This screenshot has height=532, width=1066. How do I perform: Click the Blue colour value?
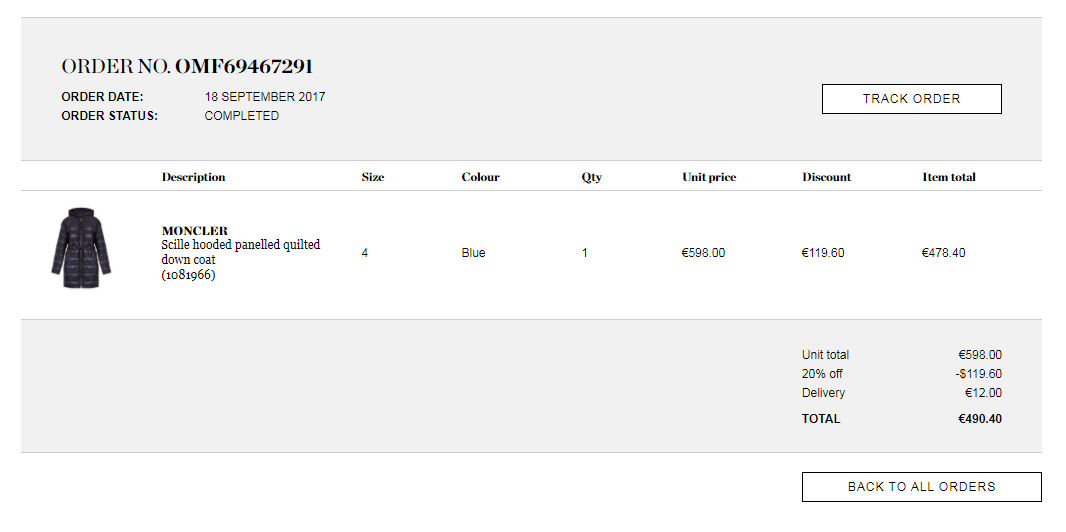(473, 253)
